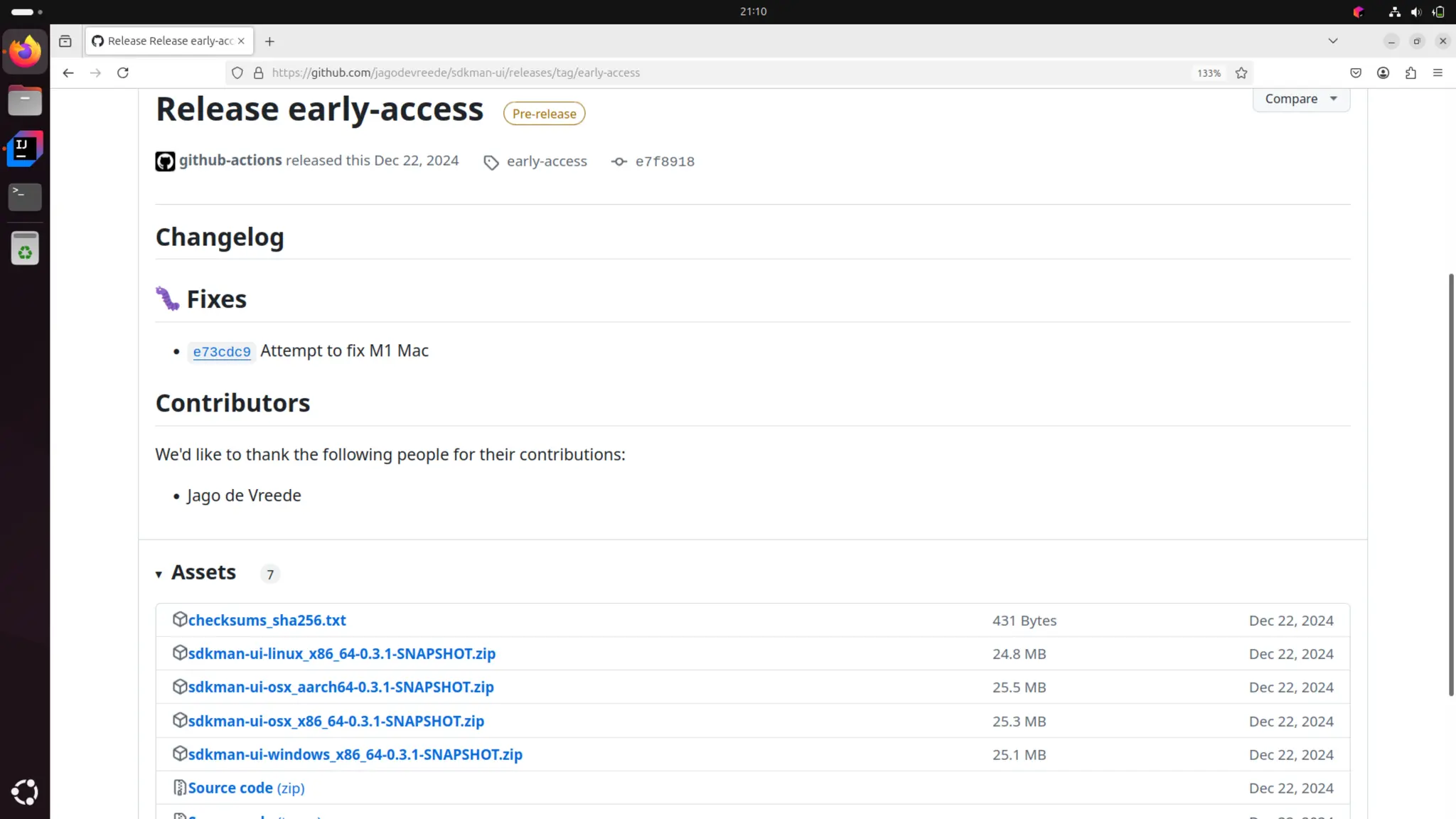
Task: Expand the list all tabs chevron
Action: pyautogui.click(x=1332, y=41)
